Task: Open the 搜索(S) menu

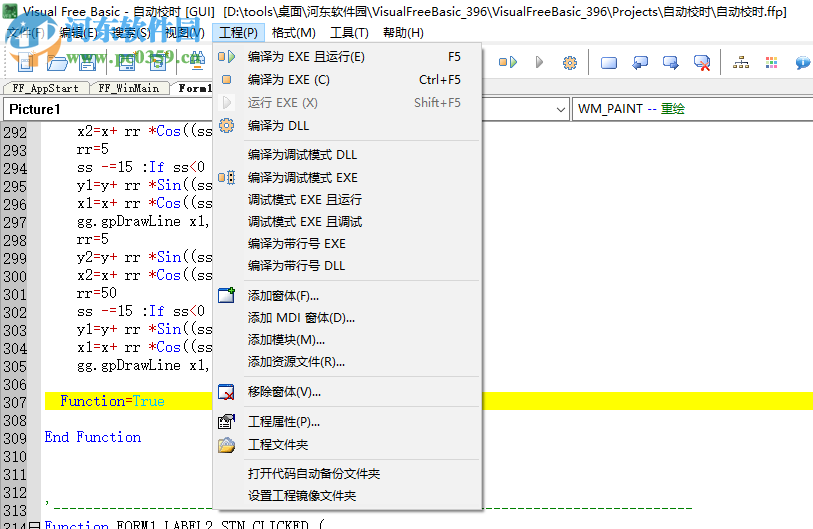Action: click(132, 33)
